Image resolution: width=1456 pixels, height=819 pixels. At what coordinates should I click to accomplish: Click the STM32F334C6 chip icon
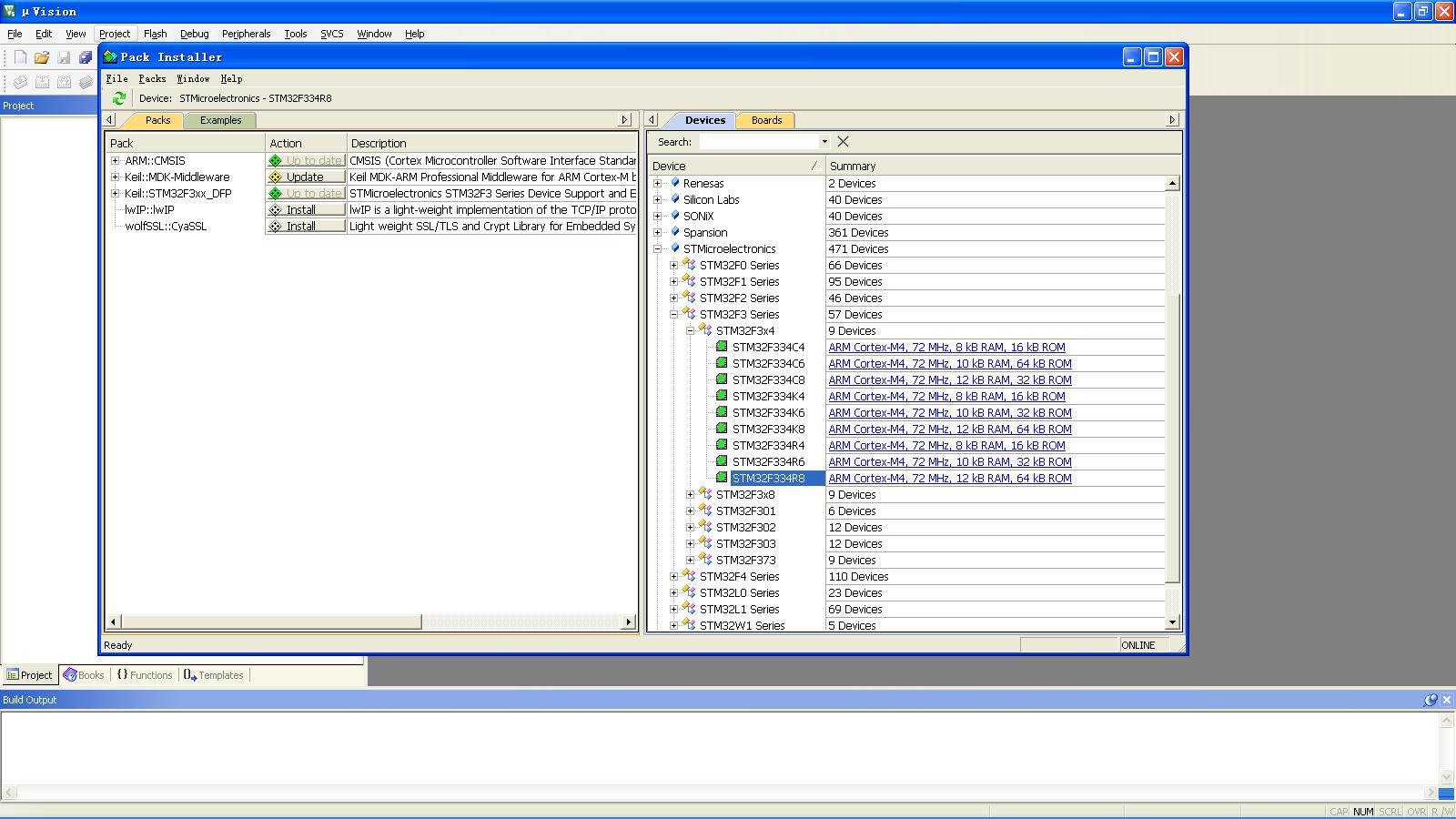[x=722, y=363]
